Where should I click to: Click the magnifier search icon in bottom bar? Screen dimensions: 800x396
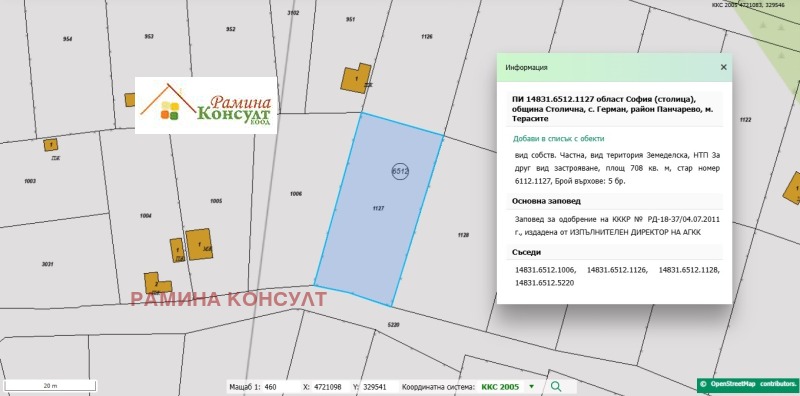point(556,386)
